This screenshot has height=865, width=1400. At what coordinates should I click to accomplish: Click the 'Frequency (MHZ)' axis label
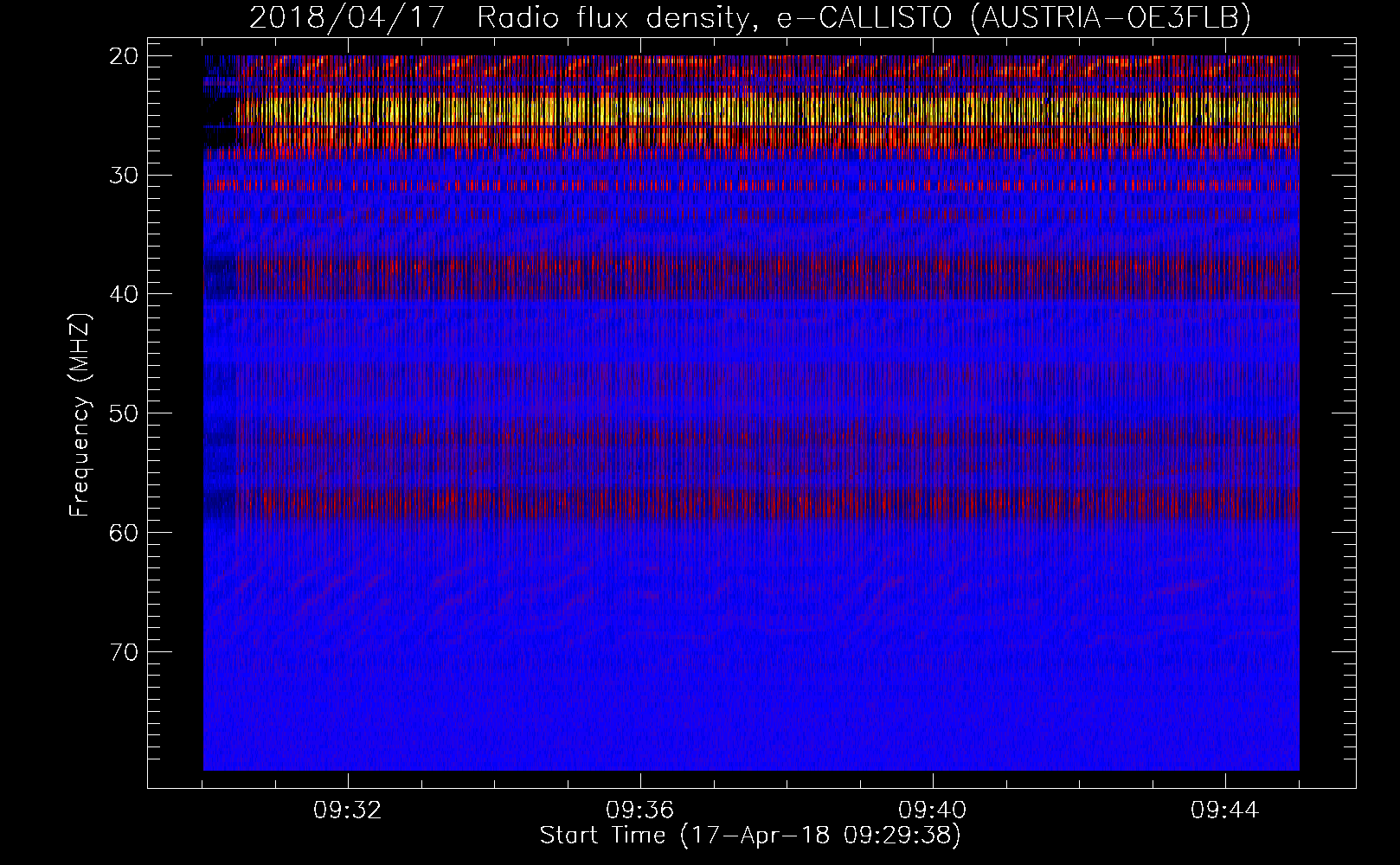pyautogui.click(x=80, y=414)
